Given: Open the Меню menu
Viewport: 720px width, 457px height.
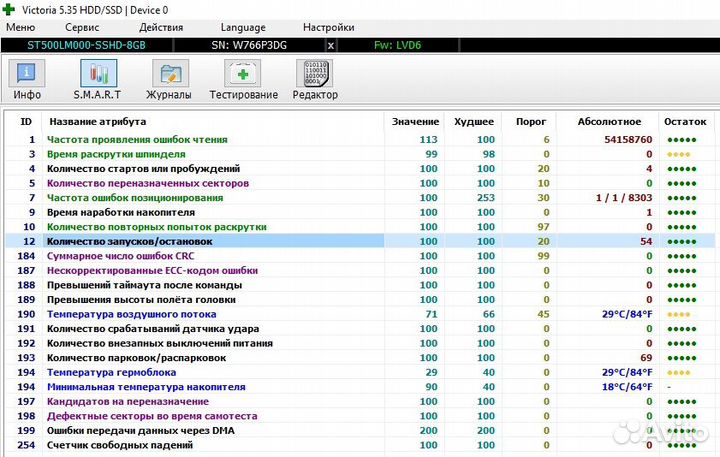Looking at the screenshot, I should click(x=21, y=27).
